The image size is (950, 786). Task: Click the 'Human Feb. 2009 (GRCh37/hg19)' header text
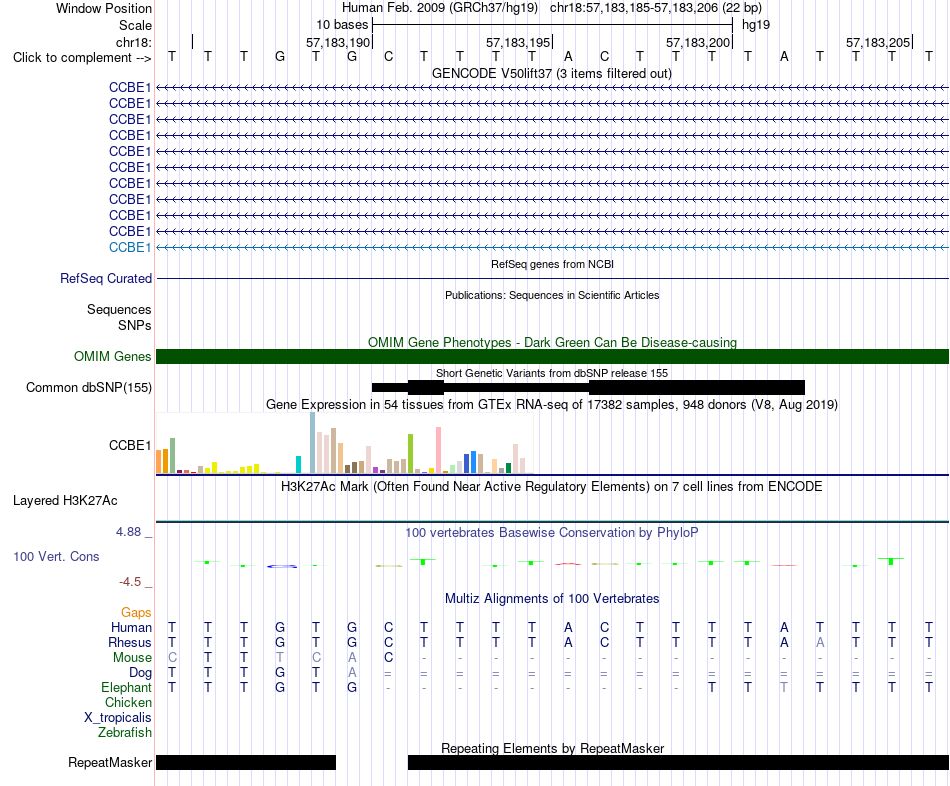pos(440,8)
